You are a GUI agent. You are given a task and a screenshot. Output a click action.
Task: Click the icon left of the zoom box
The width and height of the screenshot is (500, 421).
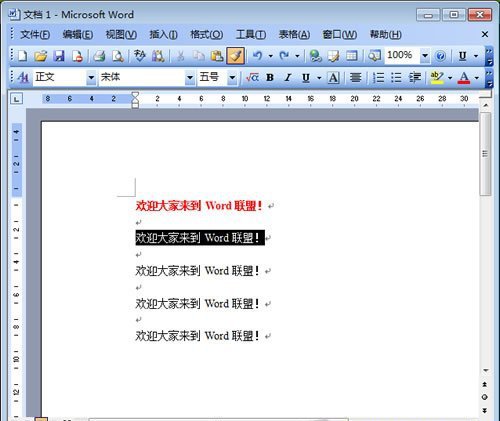point(374,56)
